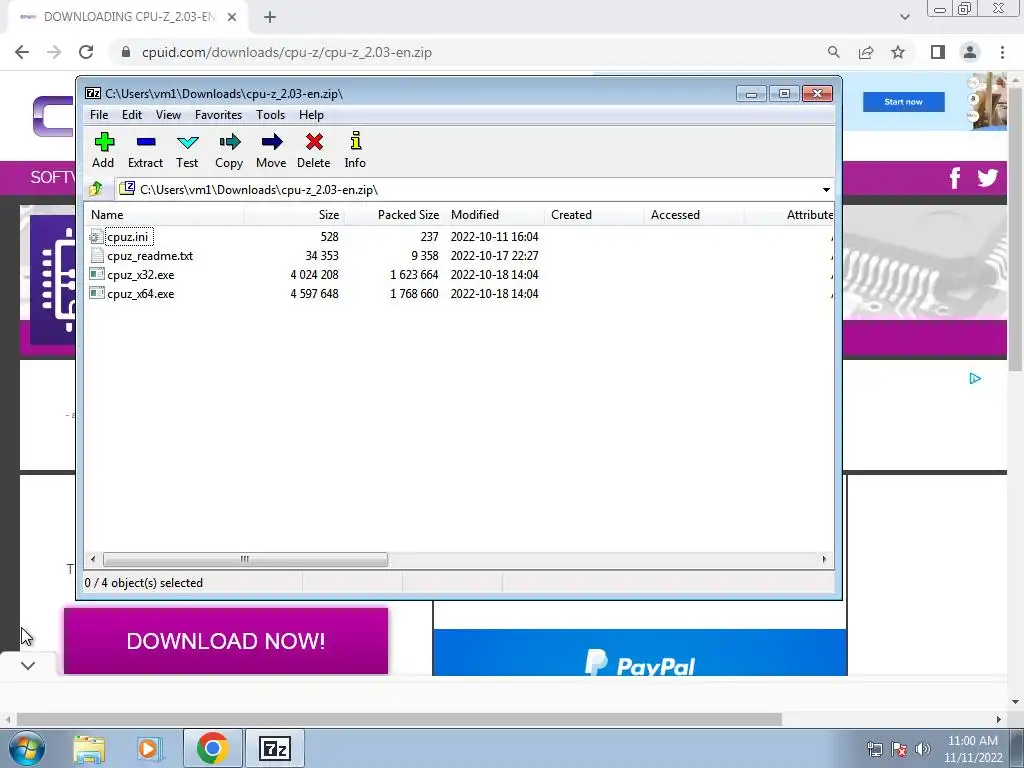Toggle the Chrome side panel icon
Image resolution: width=1024 pixels, height=768 pixels.
938,52
